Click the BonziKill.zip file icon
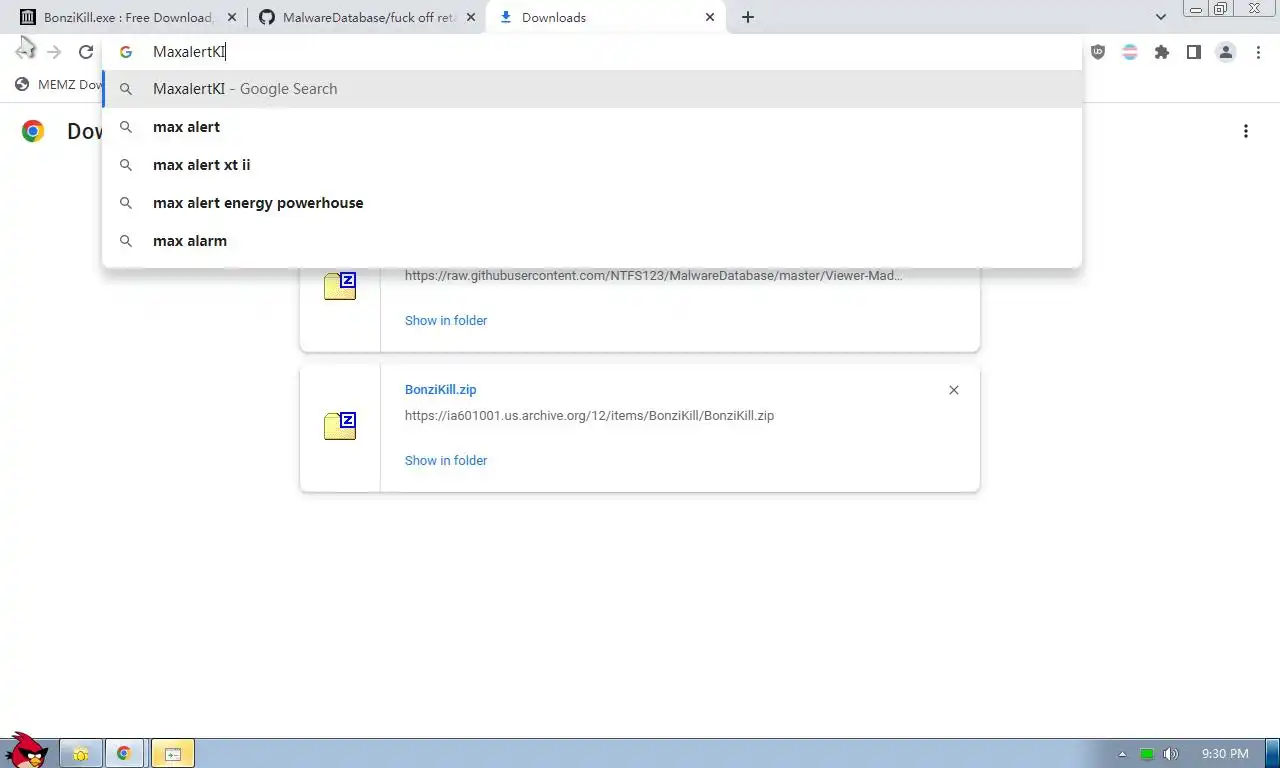The height and width of the screenshot is (768, 1280). 340,426
